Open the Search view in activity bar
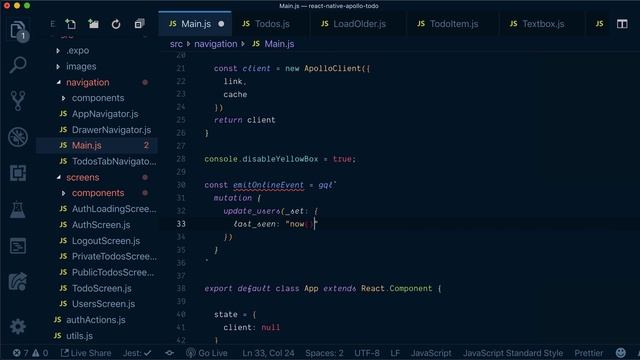This screenshot has height=360, width=640. pos(18,65)
